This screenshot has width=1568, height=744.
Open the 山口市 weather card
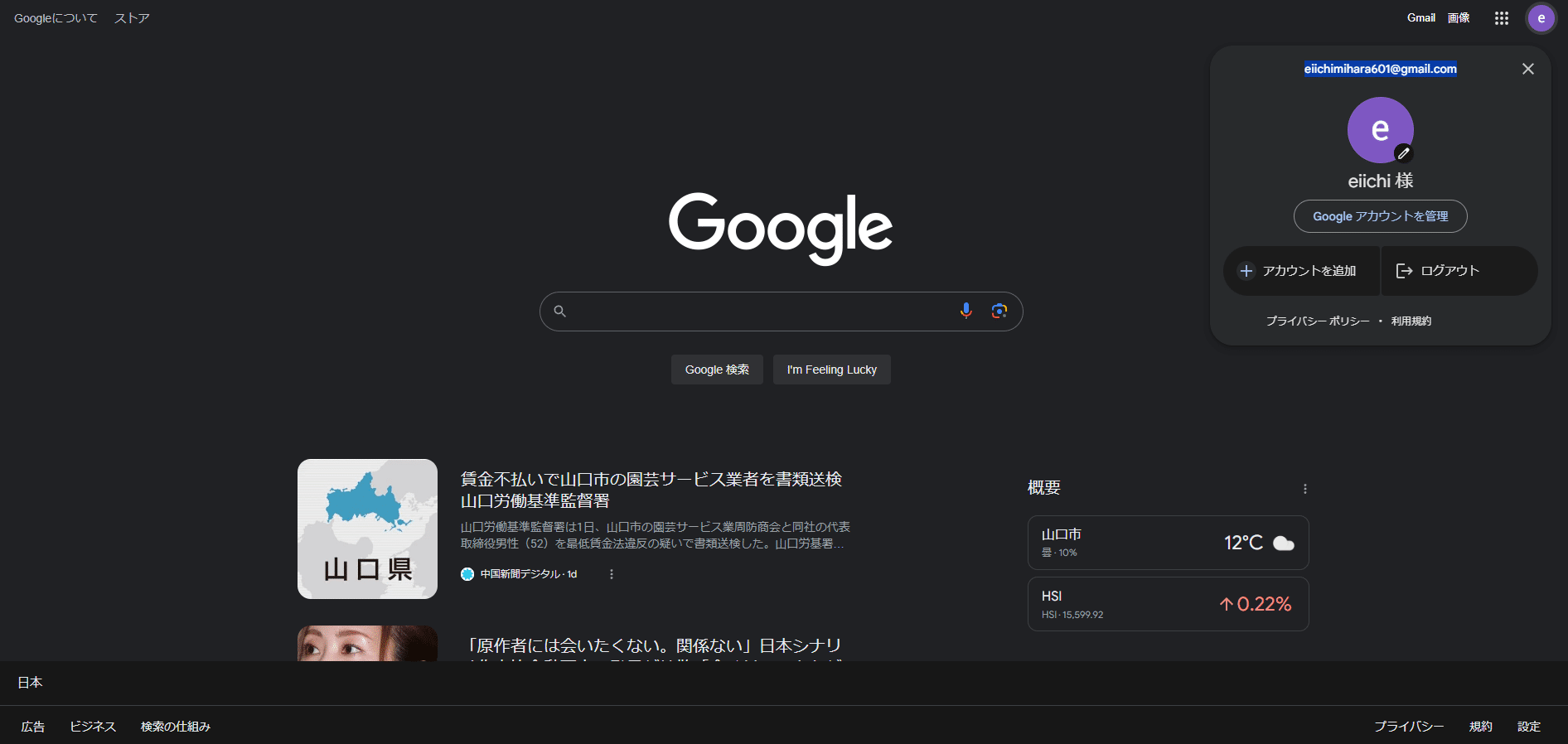[1169, 543]
